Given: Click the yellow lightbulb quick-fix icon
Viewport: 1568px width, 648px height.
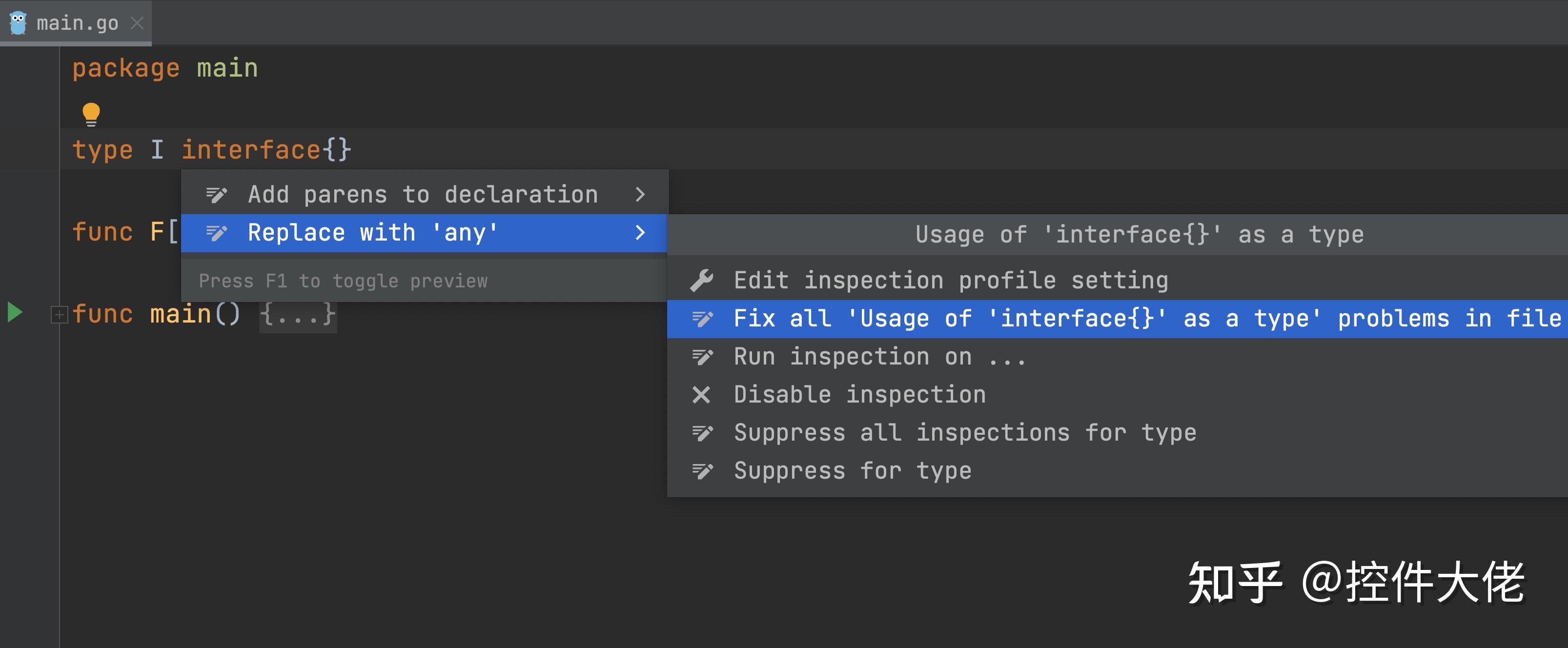Looking at the screenshot, I should (x=91, y=114).
